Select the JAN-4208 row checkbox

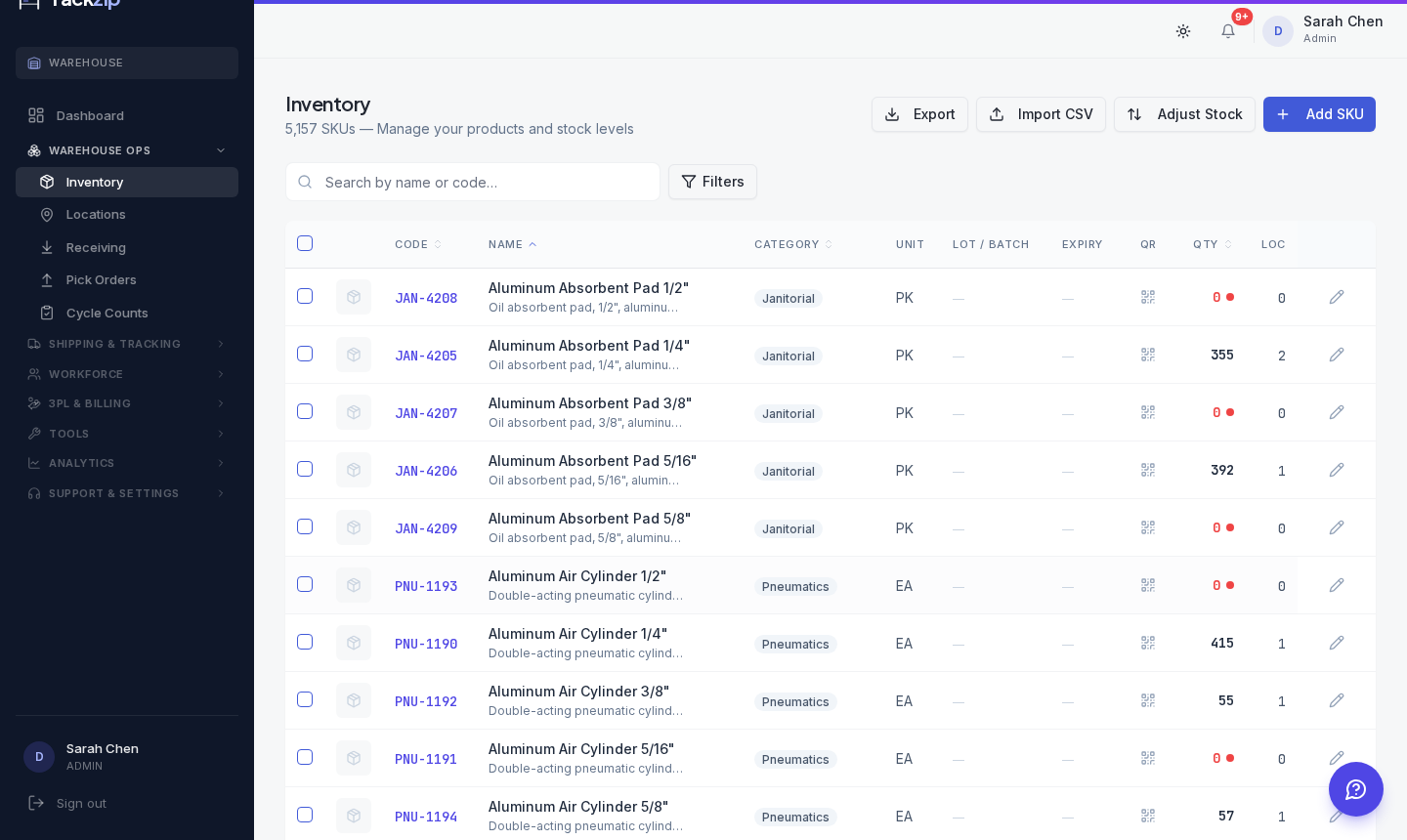click(x=305, y=296)
